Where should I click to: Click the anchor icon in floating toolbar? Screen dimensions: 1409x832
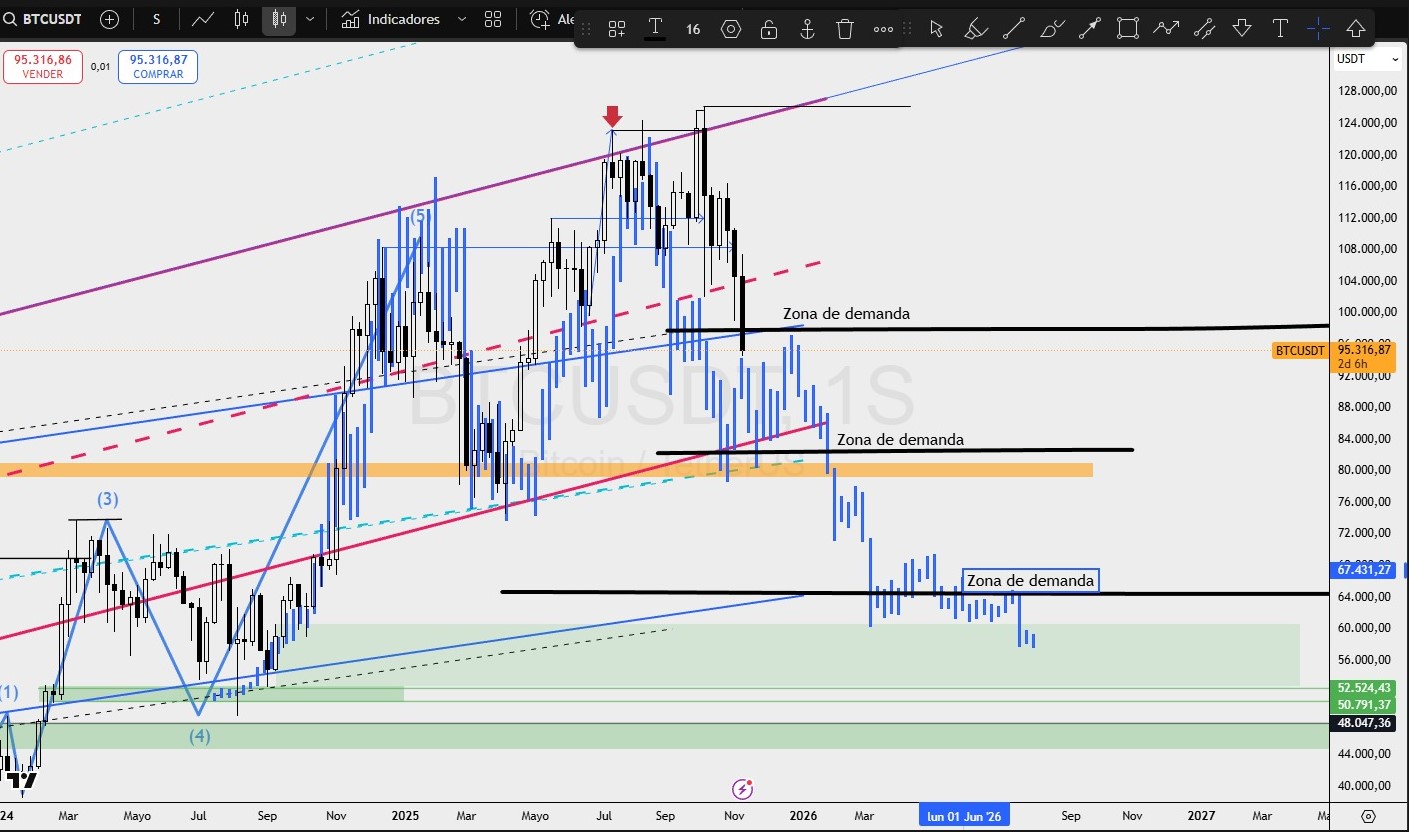[807, 29]
